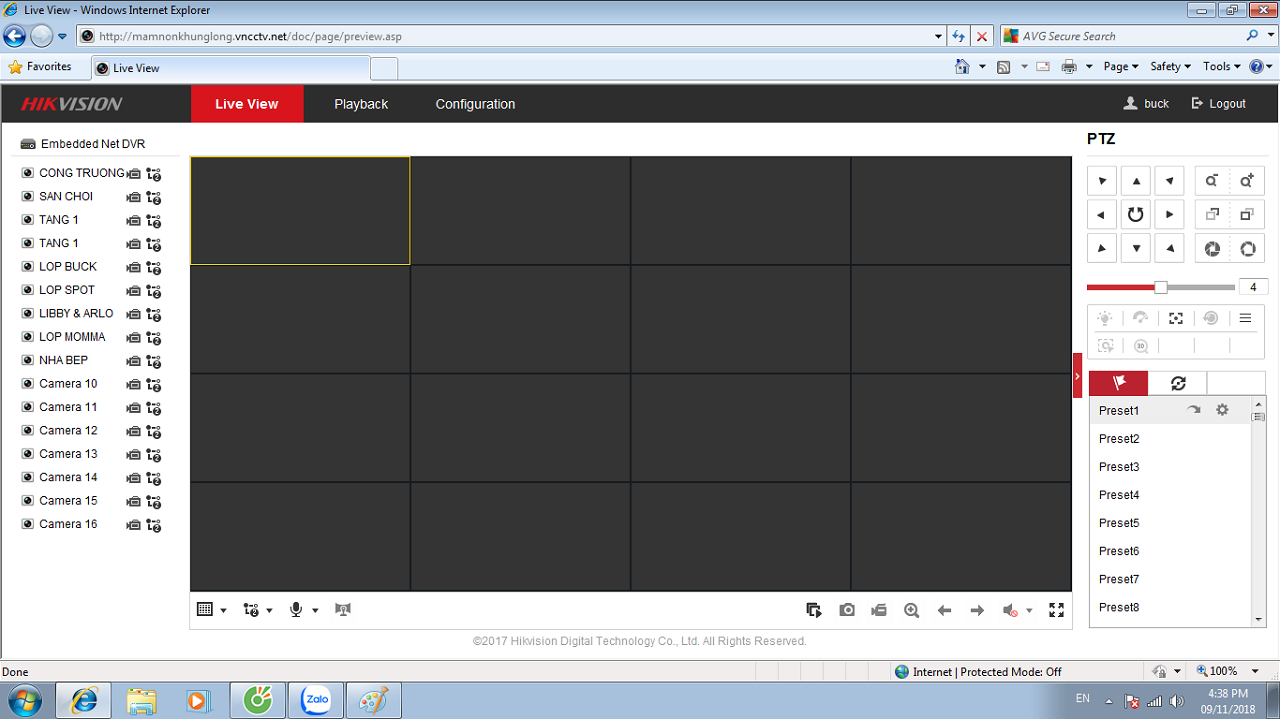The height and width of the screenshot is (719, 1280).
Task: Toggle recording icon on LOP SPOT row
Action: click(133, 291)
